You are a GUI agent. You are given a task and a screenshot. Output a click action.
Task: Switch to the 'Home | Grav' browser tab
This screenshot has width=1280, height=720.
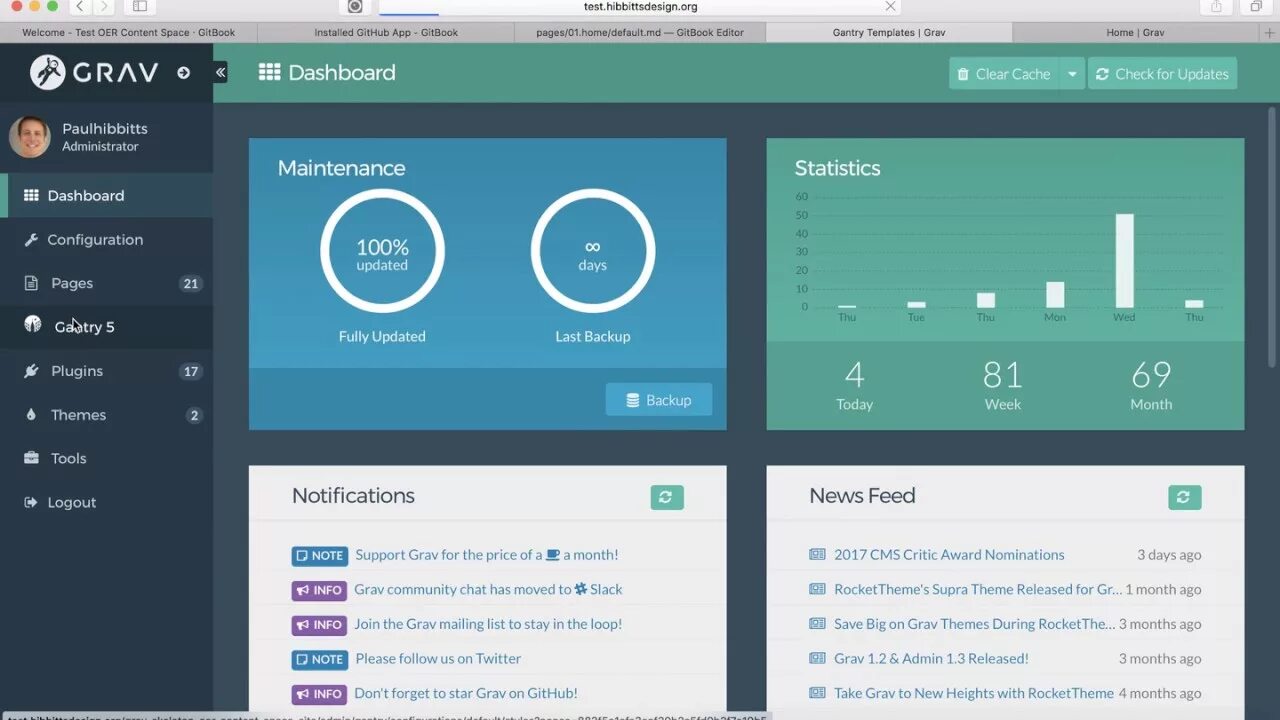1135,32
